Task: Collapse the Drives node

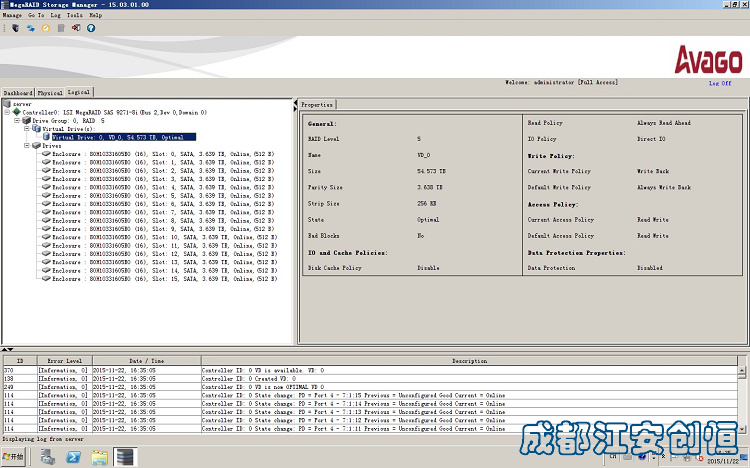Action: (x=27, y=145)
